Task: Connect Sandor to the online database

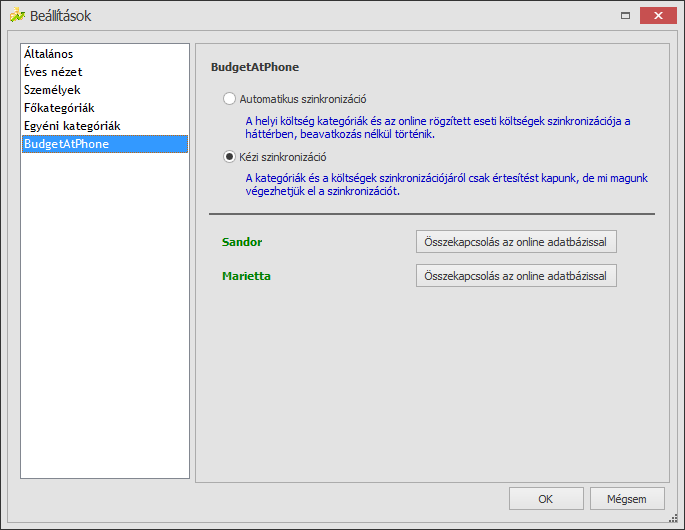Action: (516, 242)
